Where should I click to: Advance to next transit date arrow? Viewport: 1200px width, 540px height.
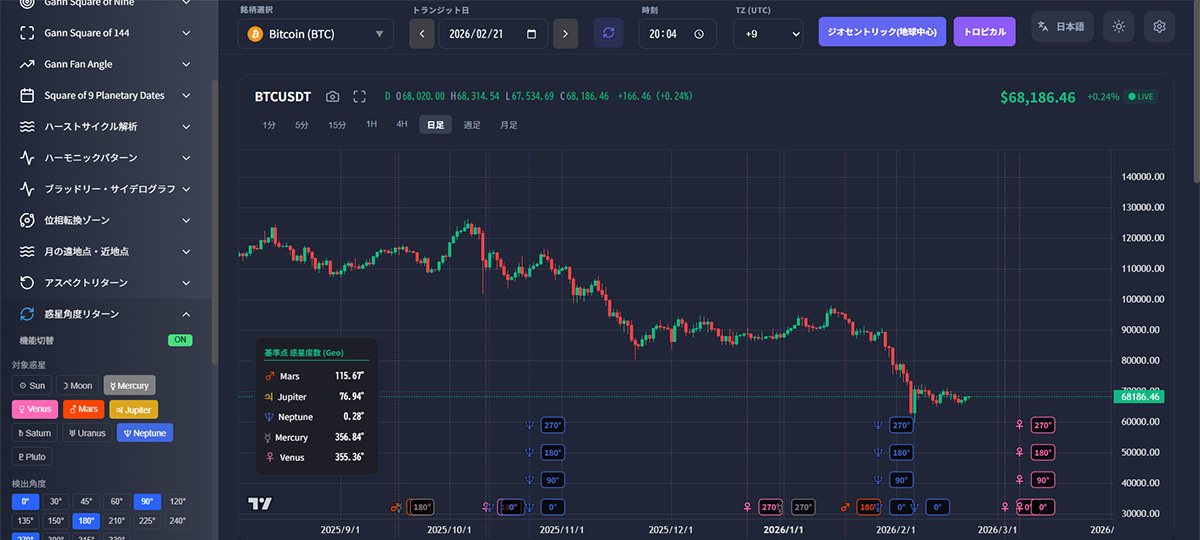(x=565, y=33)
